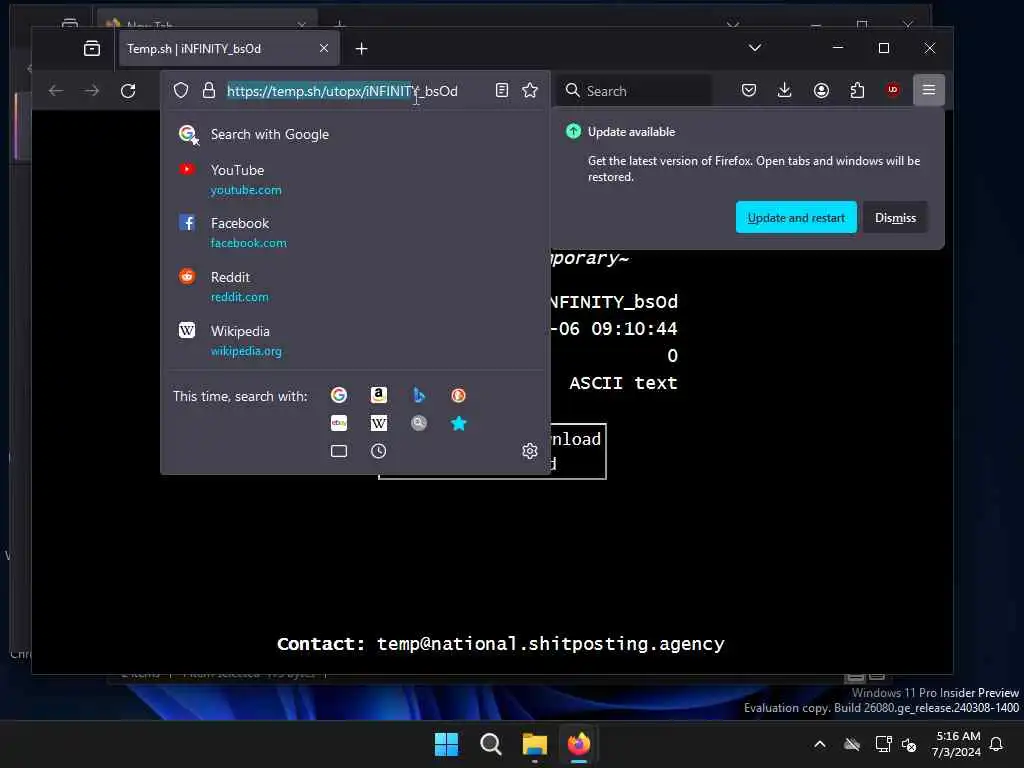Dismiss the Firefox update notification
1024x768 pixels.
pyautogui.click(x=895, y=217)
